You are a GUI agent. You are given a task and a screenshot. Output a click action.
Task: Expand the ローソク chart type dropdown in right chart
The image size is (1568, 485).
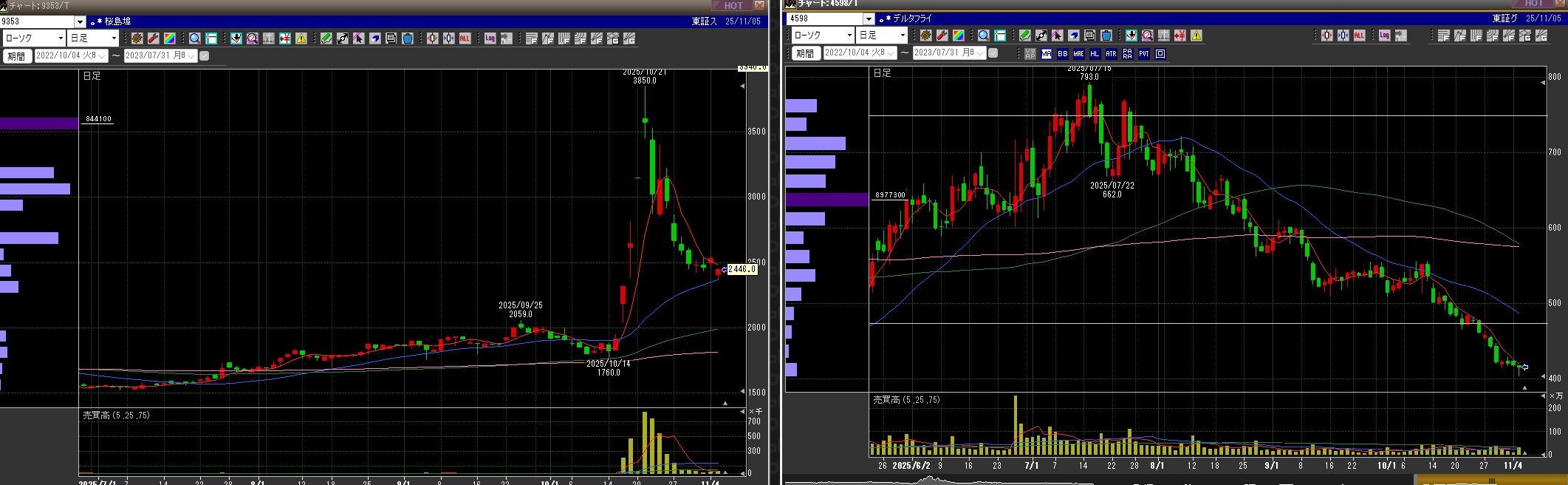(x=849, y=35)
